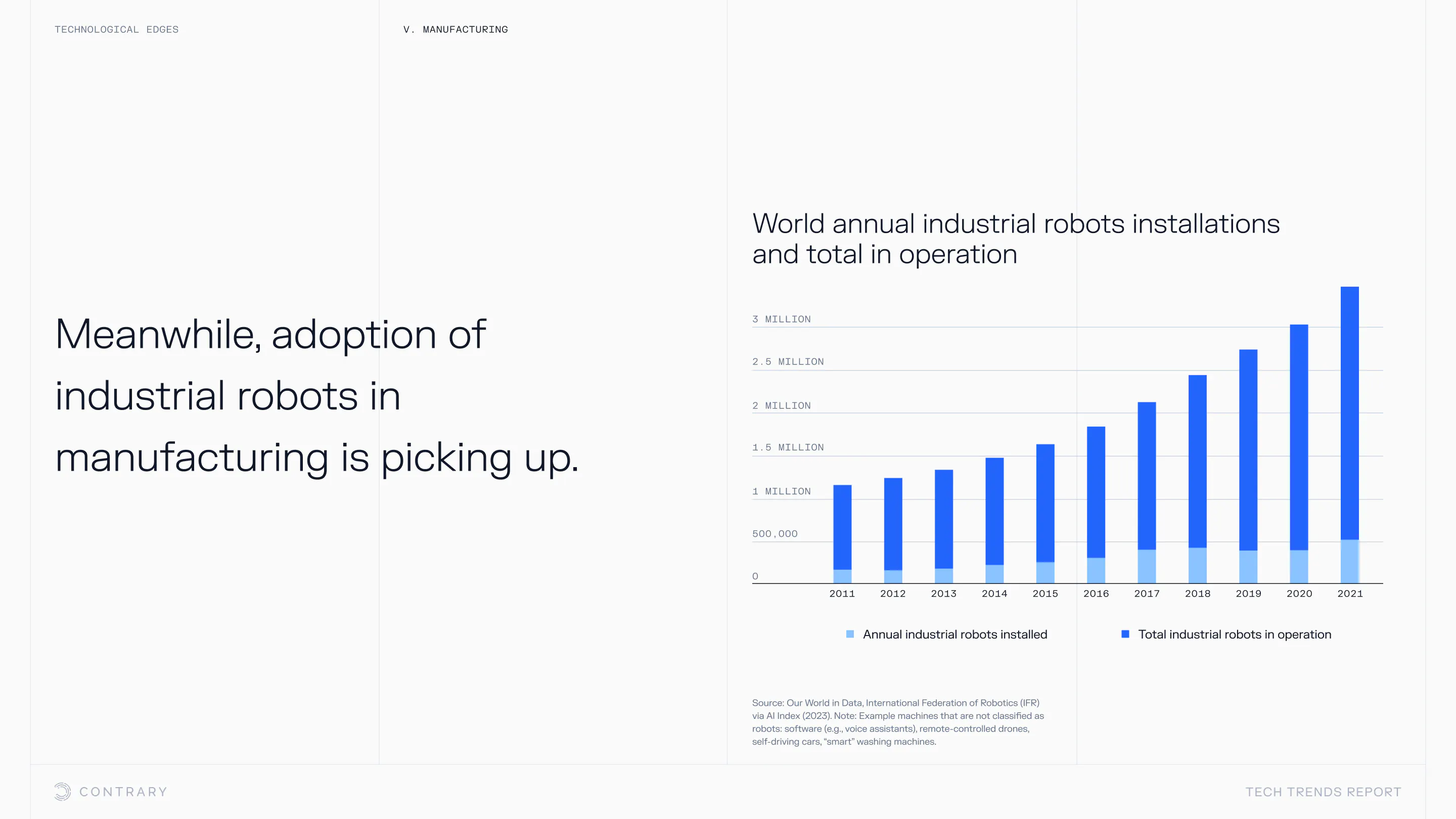Select the V. MANUFACTURING section header

[x=456, y=29]
